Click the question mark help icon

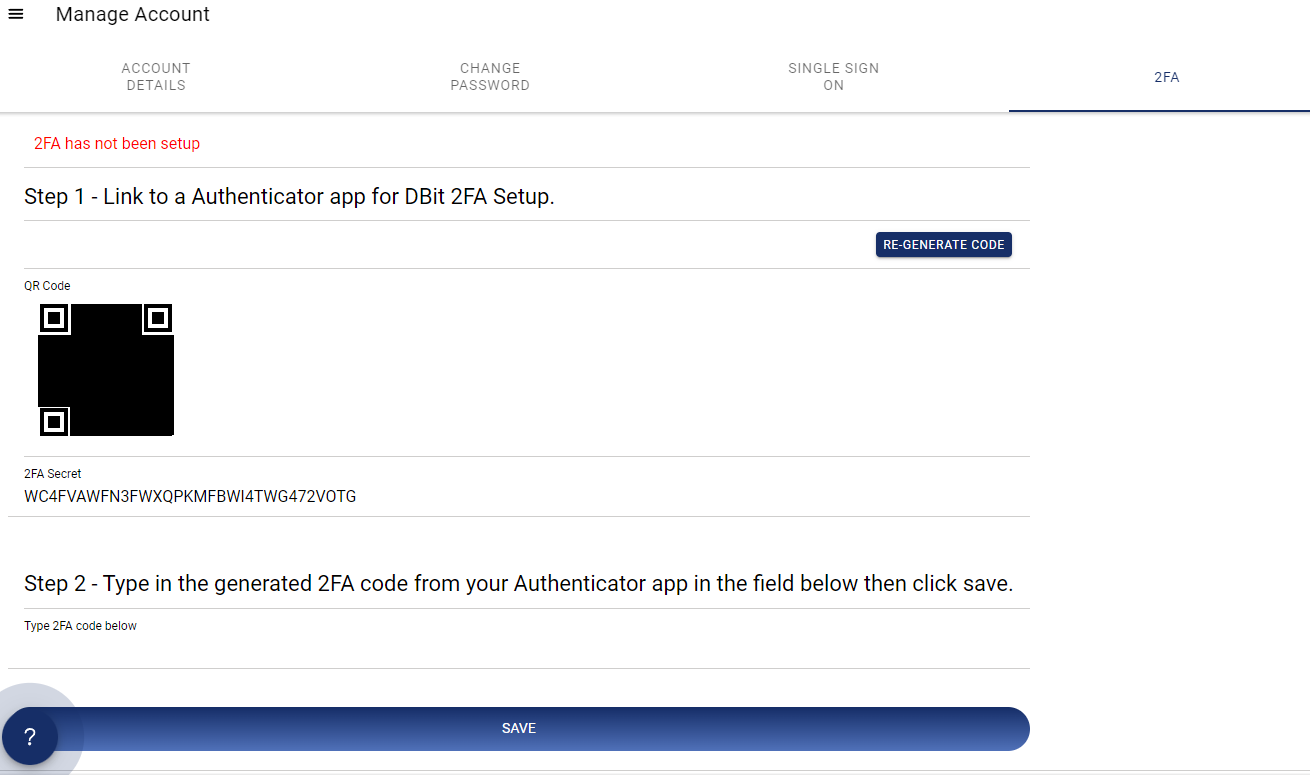click(x=30, y=737)
